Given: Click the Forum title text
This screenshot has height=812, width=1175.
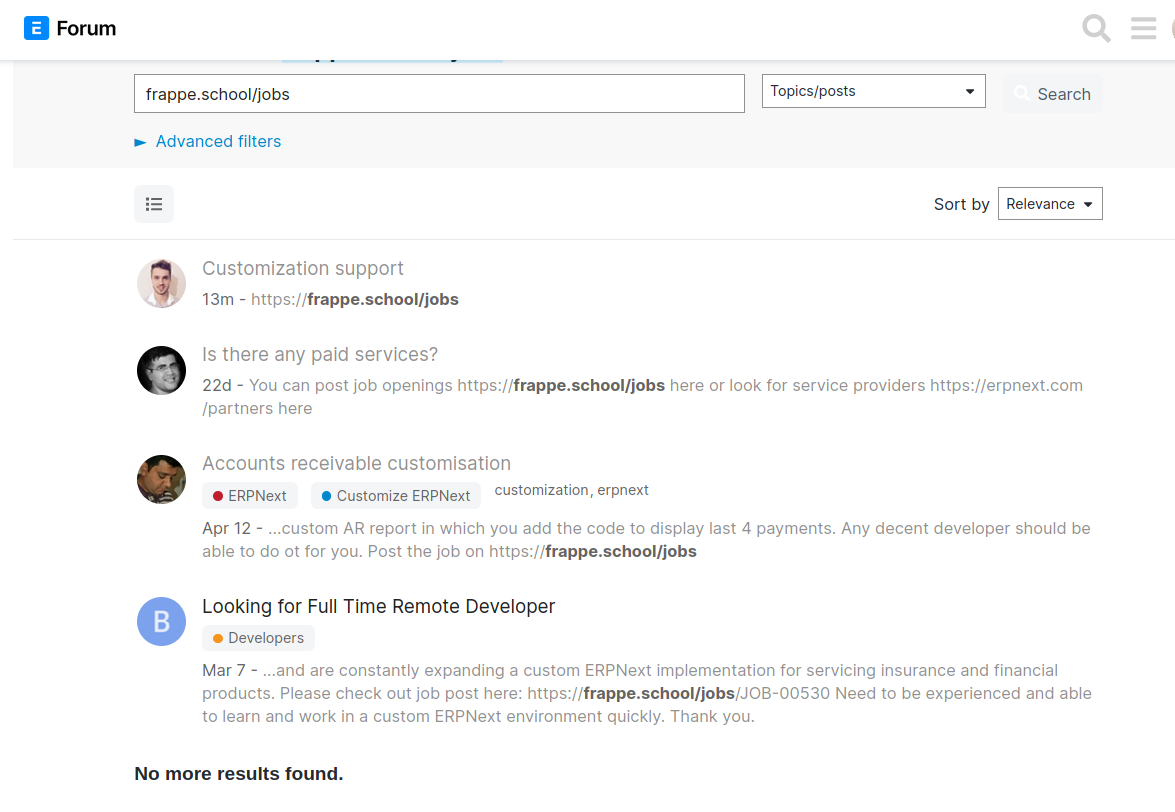Looking at the screenshot, I should (x=86, y=28).
